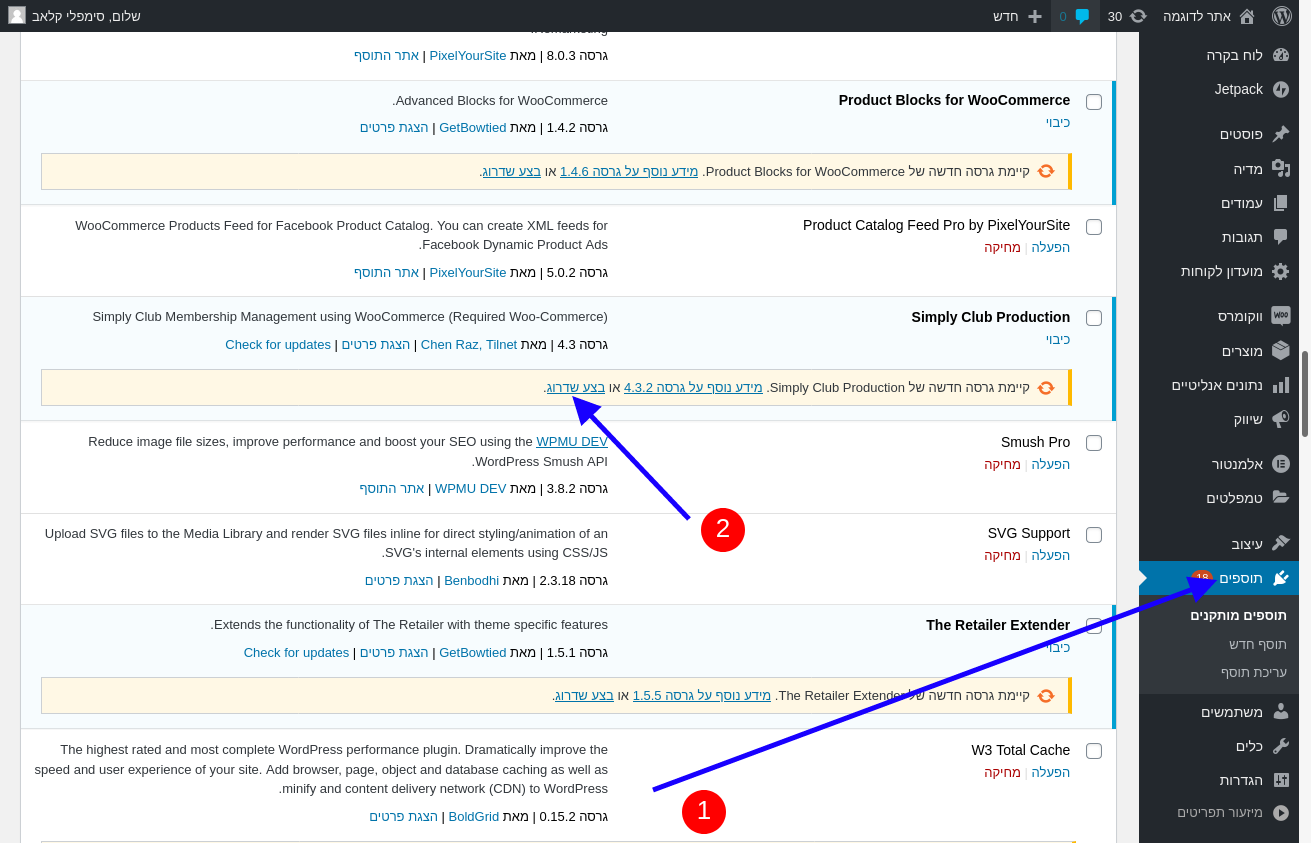The height and width of the screenshot is (843, 1311).
Task: Open the Plugin File Editor submenu item
Action: coord(1253,672)
